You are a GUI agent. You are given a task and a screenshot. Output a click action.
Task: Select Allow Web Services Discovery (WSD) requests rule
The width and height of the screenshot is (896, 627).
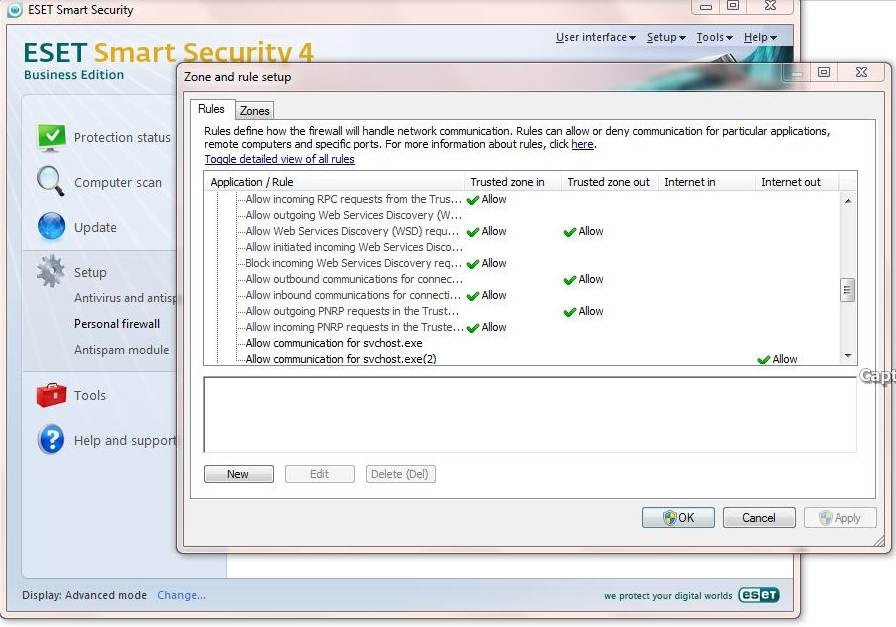pyautogui.click(x=352, y=231)
